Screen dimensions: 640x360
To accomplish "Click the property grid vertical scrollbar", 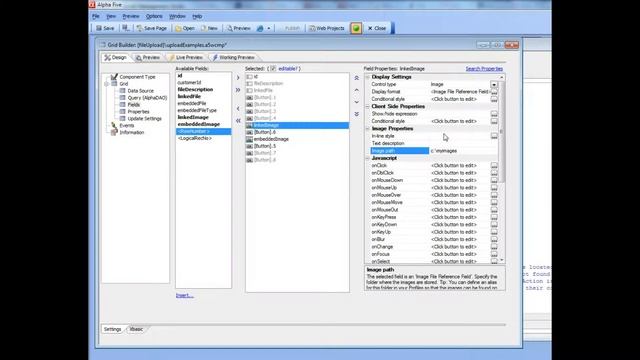I will coord(502,131).
